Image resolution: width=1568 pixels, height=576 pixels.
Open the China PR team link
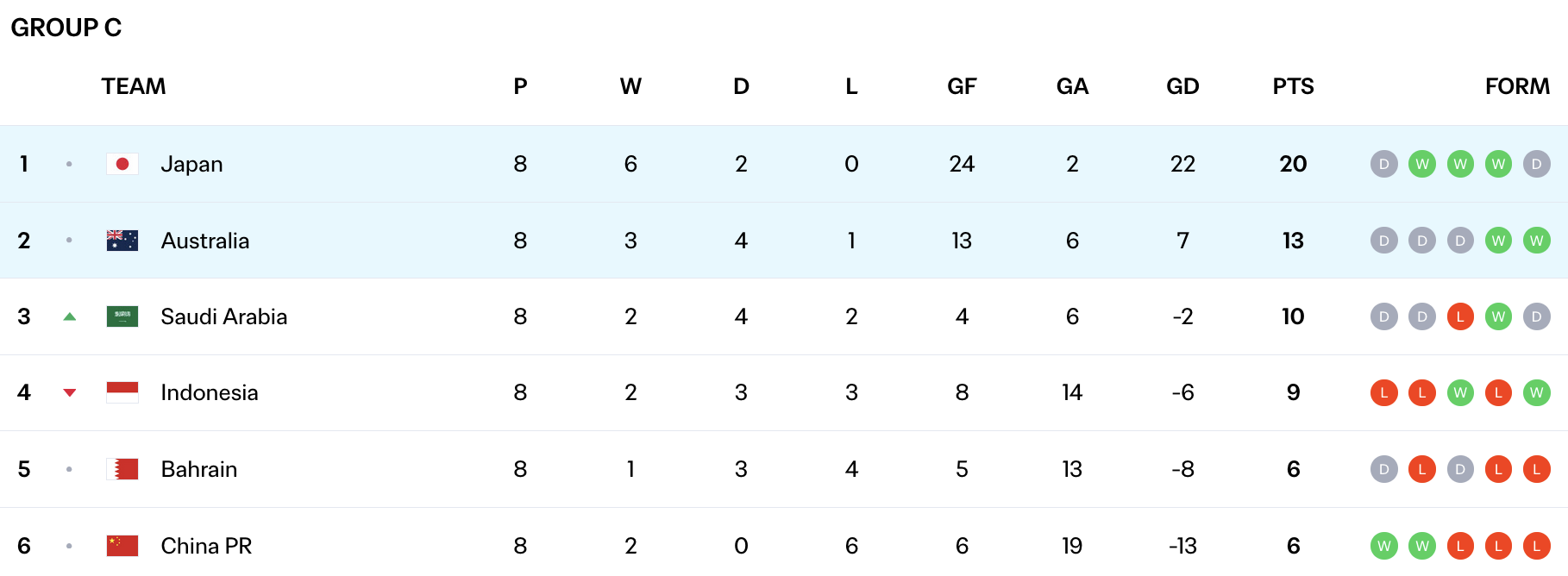206,546
